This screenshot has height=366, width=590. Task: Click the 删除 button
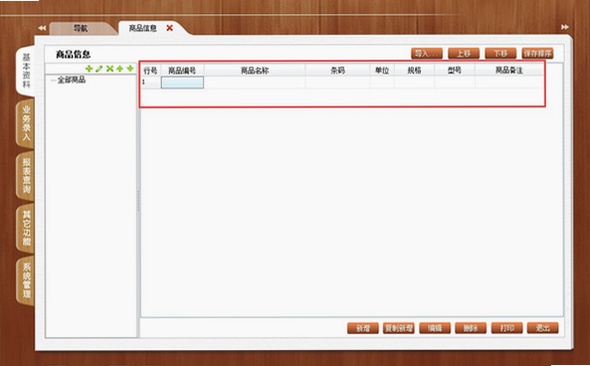click(470, 328)
